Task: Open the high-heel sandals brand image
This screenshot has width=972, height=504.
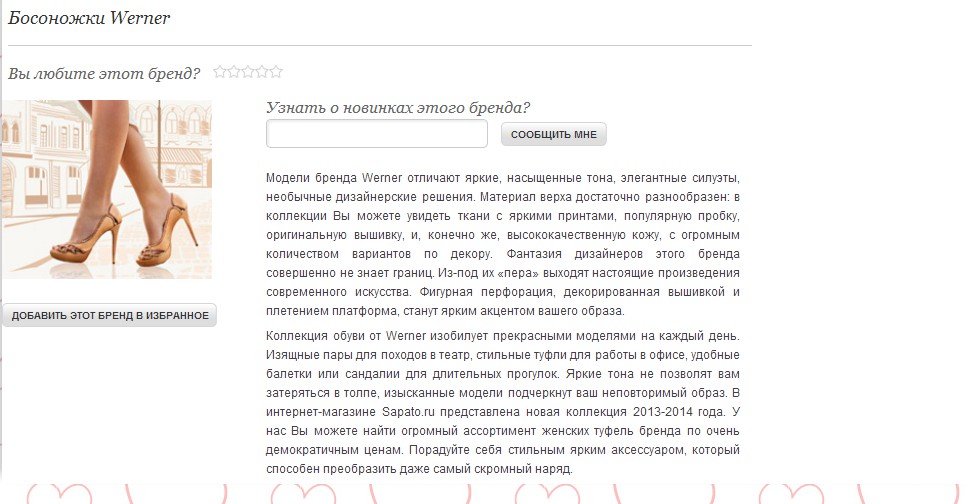Action: (x=106, y=189)
